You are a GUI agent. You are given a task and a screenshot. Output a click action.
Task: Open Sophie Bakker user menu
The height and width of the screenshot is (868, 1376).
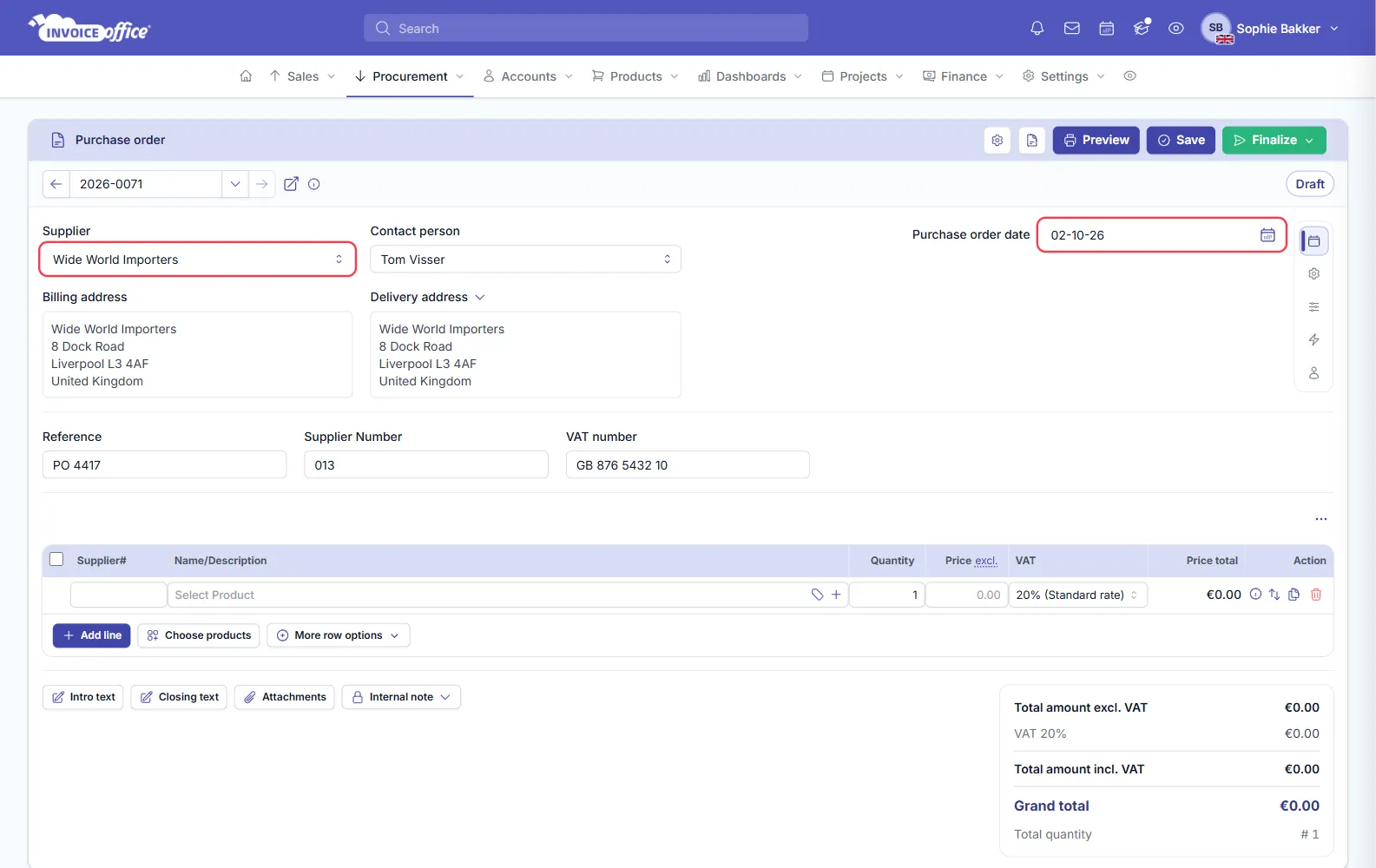(x=1270, y=29)
